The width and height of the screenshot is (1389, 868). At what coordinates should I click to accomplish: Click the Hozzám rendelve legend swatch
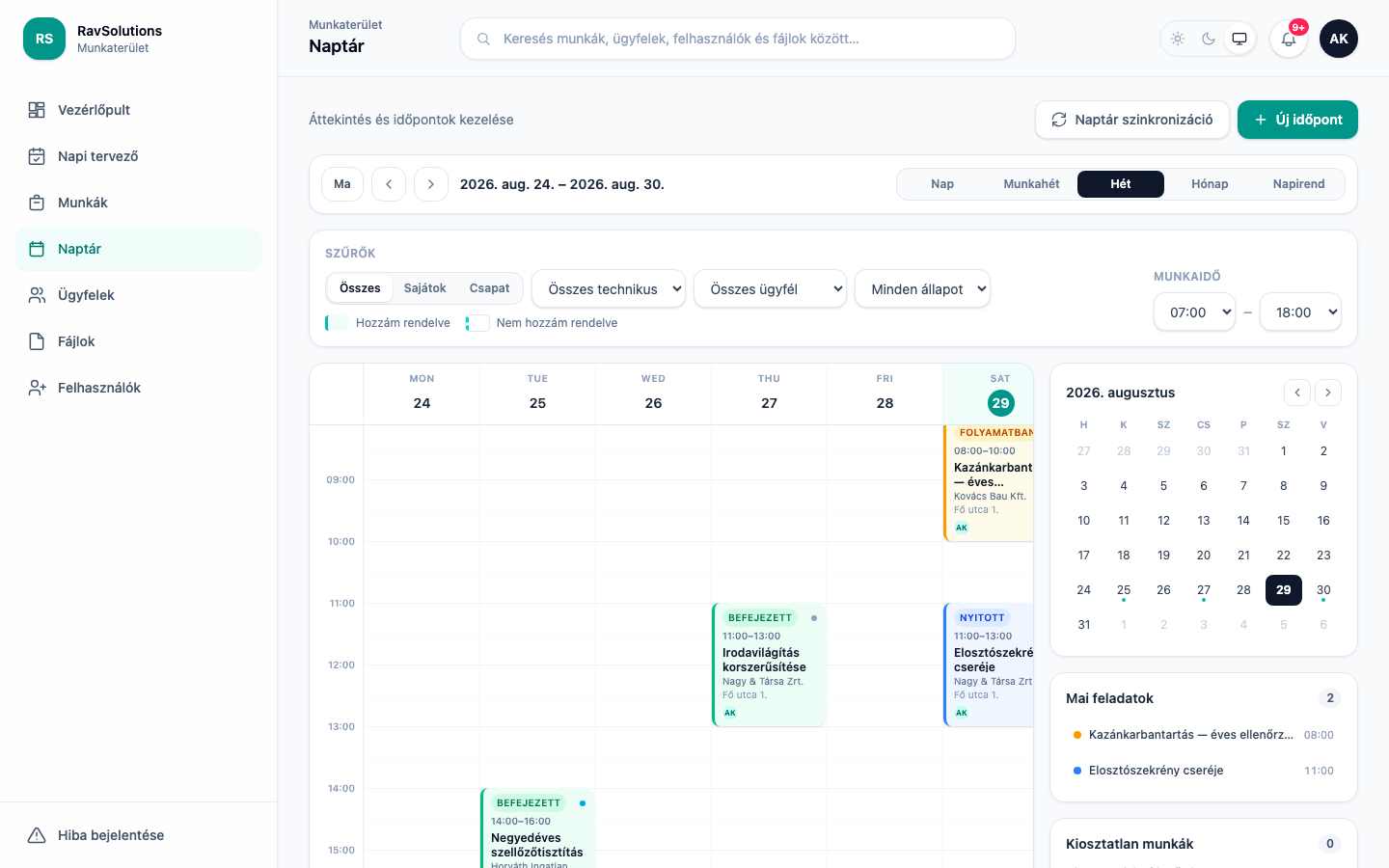click(x=337, y=323)
